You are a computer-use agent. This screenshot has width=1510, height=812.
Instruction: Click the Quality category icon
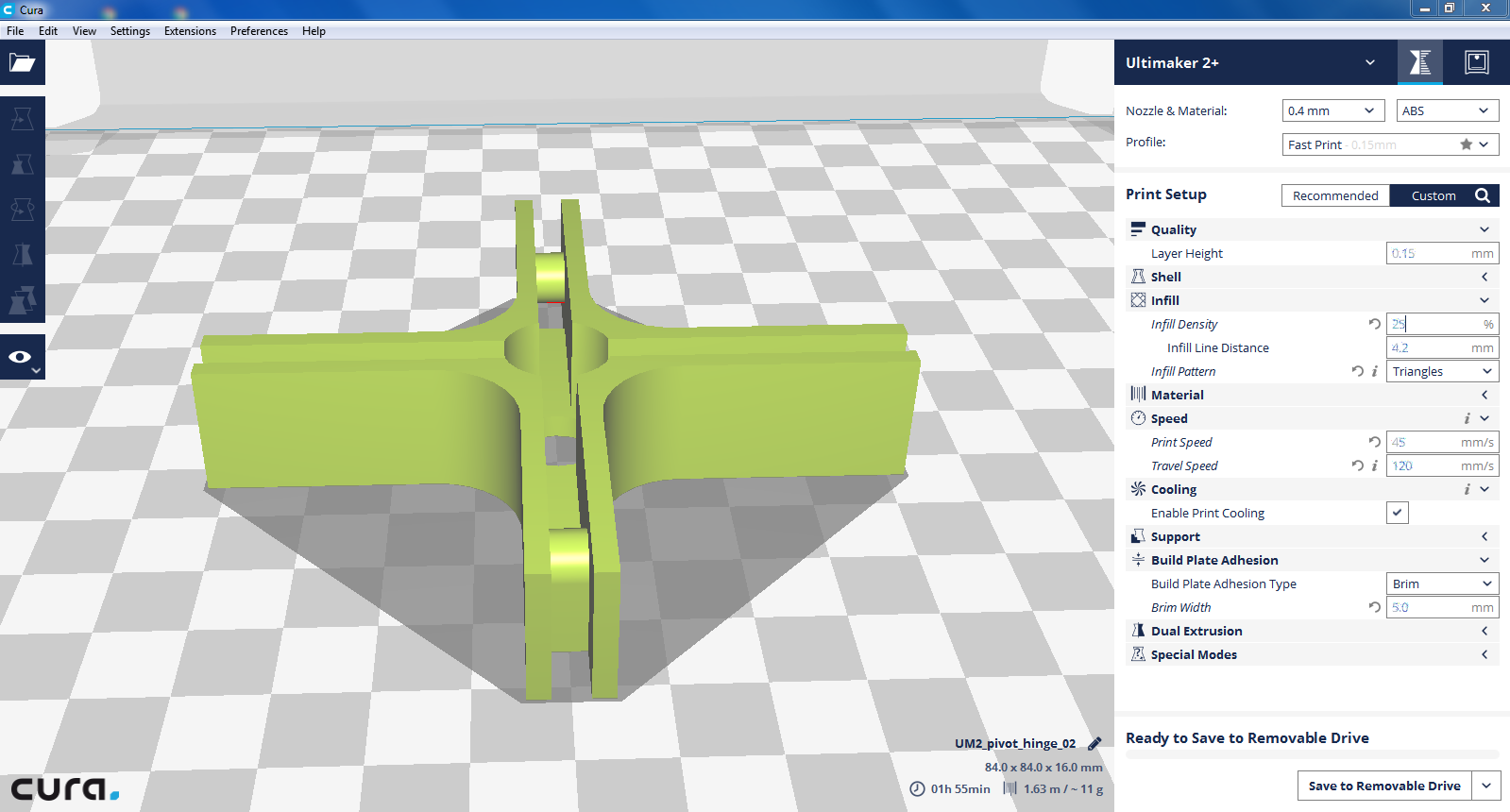[x=1138, y=229]
